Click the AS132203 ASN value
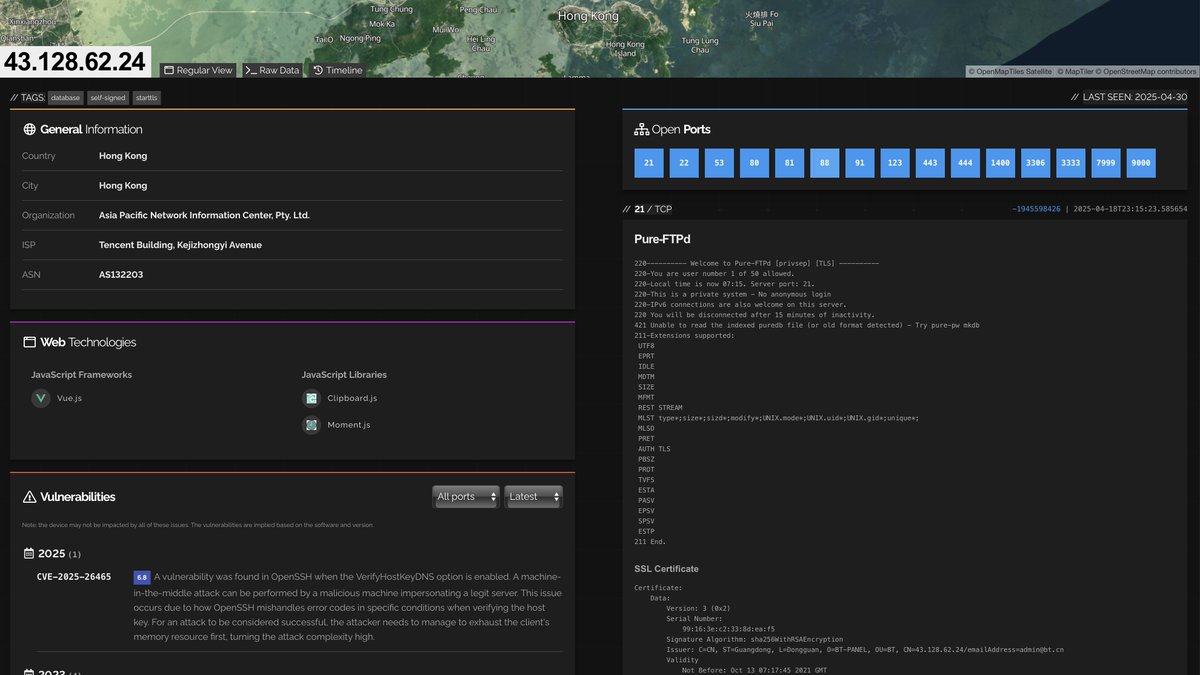The image size is (1200, 675). pyautogui.click(x=121, y=274)
